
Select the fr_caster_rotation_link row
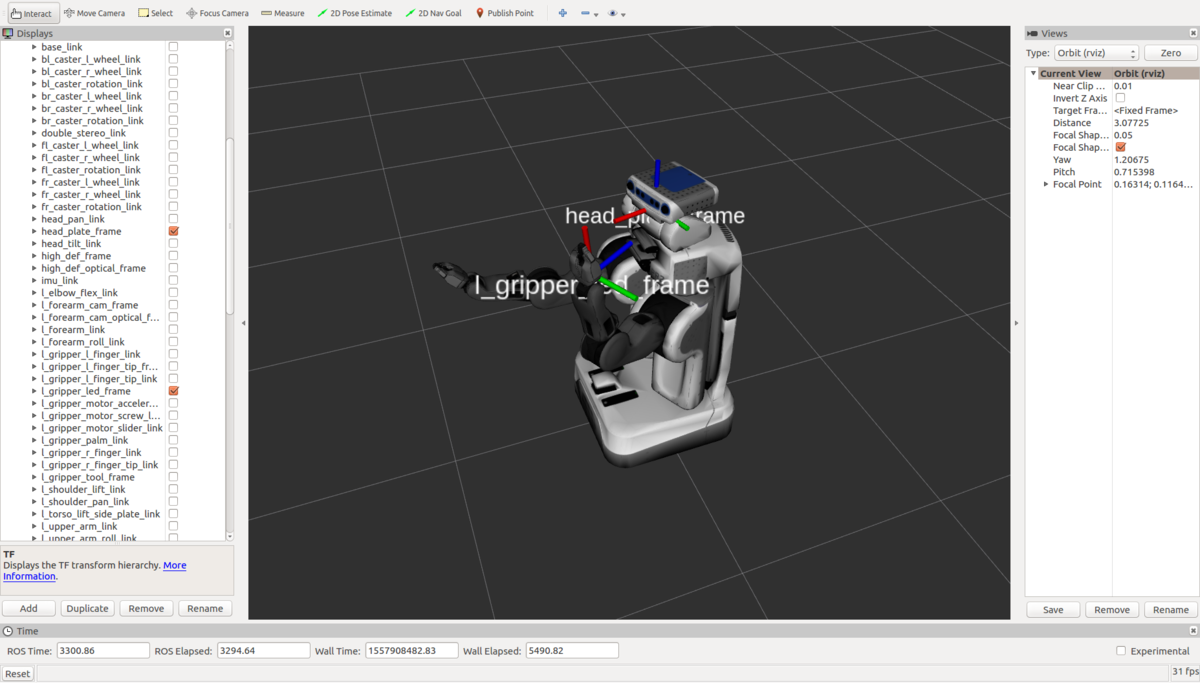click(91, 207)
